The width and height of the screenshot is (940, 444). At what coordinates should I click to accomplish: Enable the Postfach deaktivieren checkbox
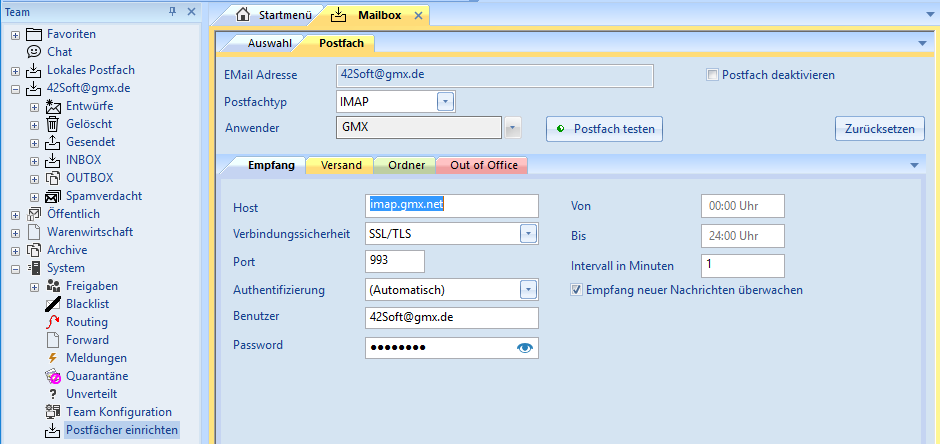(x=712, y=75)
